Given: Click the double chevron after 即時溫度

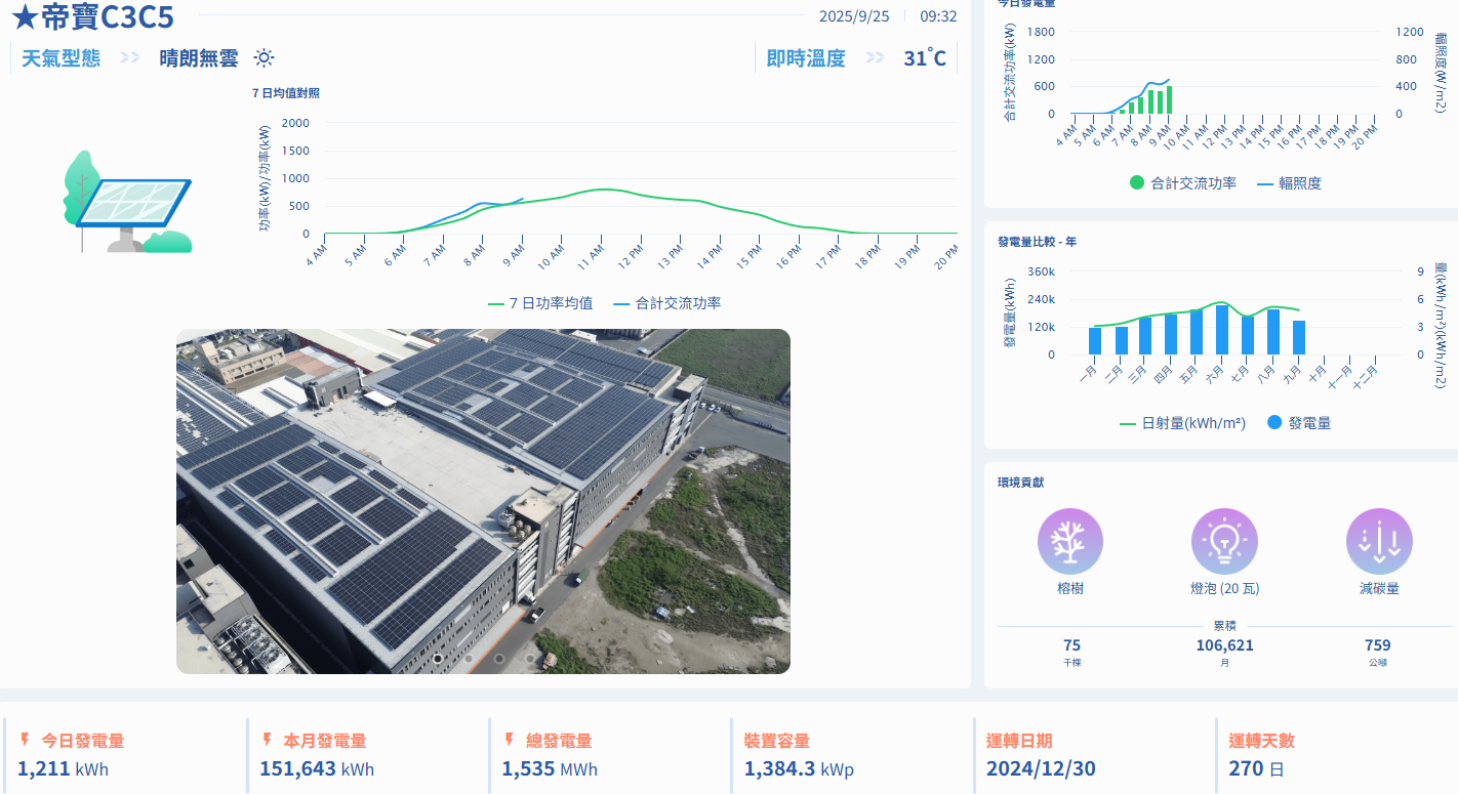Looking at the screenshot, I should 875,58.
